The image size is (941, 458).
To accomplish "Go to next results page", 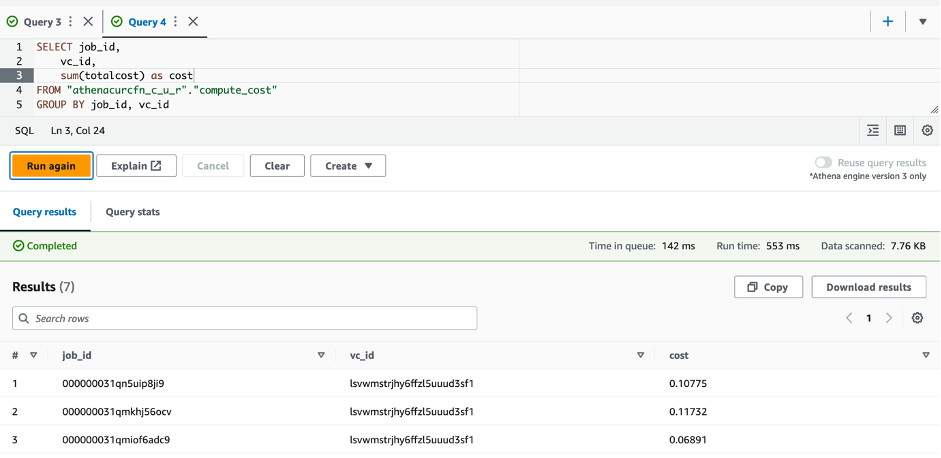I will coord(889,318).
